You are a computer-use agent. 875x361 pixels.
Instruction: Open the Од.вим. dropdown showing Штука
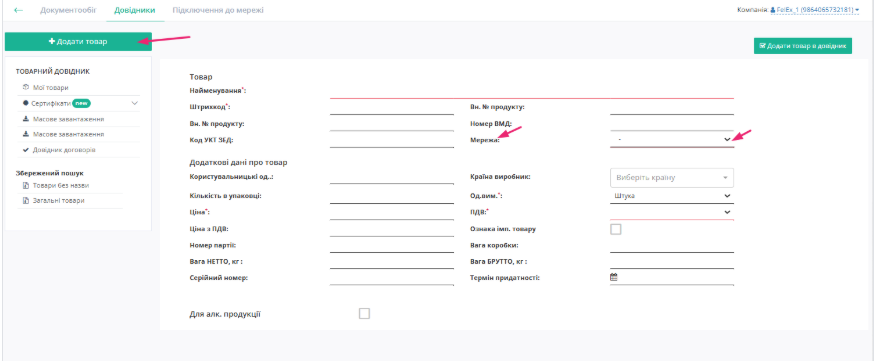[x=672, y=196]
